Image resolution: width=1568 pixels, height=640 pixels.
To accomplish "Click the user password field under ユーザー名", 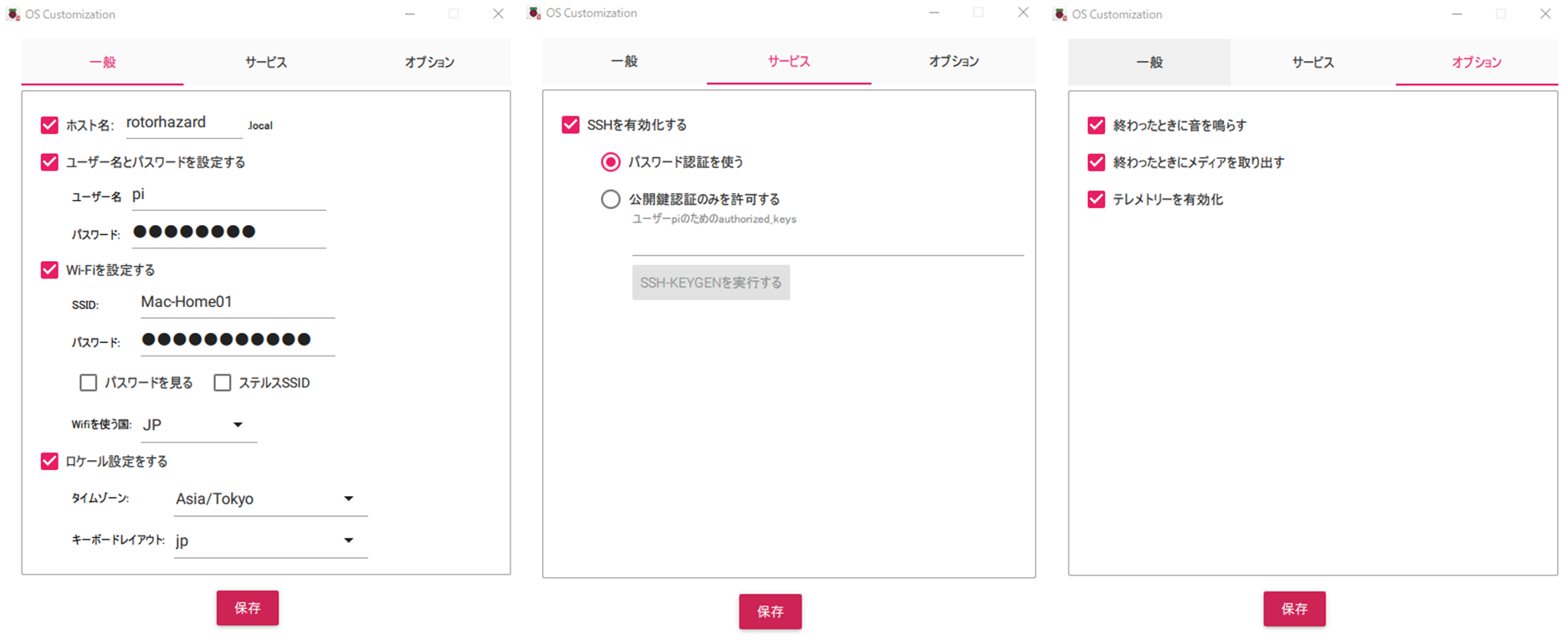I will 228,233.
